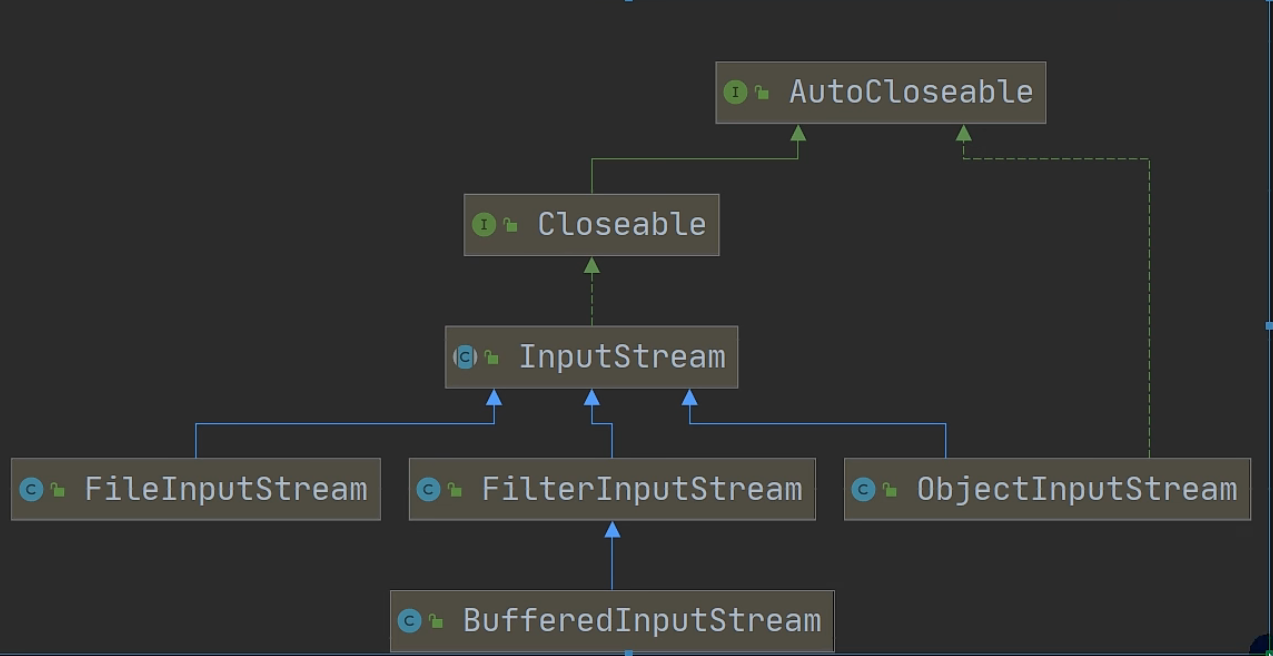Click the class icon beside ObjectInputStream
1273x656 pixels.
point(863,490)
